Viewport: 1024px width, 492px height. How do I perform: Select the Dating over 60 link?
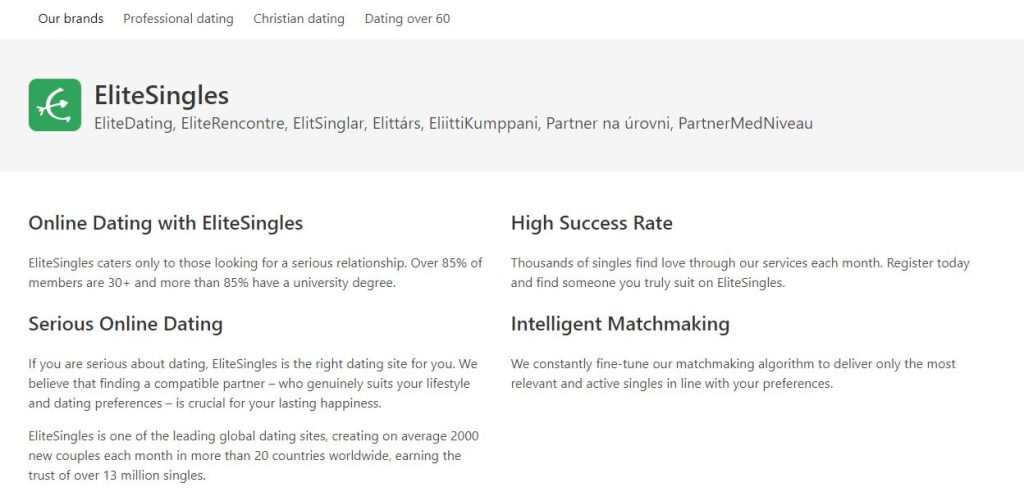click(408, 19)
